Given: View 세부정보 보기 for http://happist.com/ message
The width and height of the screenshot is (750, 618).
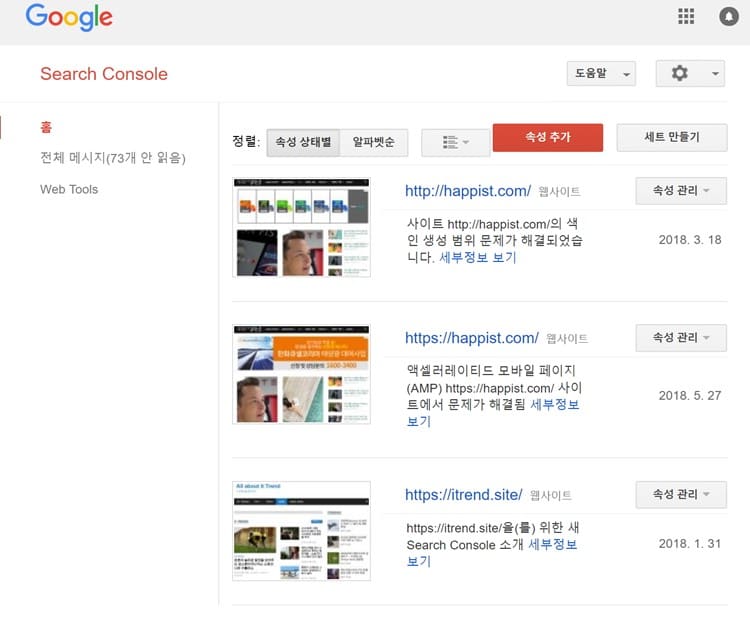Looking at the screenshot, I should [478, 258].
